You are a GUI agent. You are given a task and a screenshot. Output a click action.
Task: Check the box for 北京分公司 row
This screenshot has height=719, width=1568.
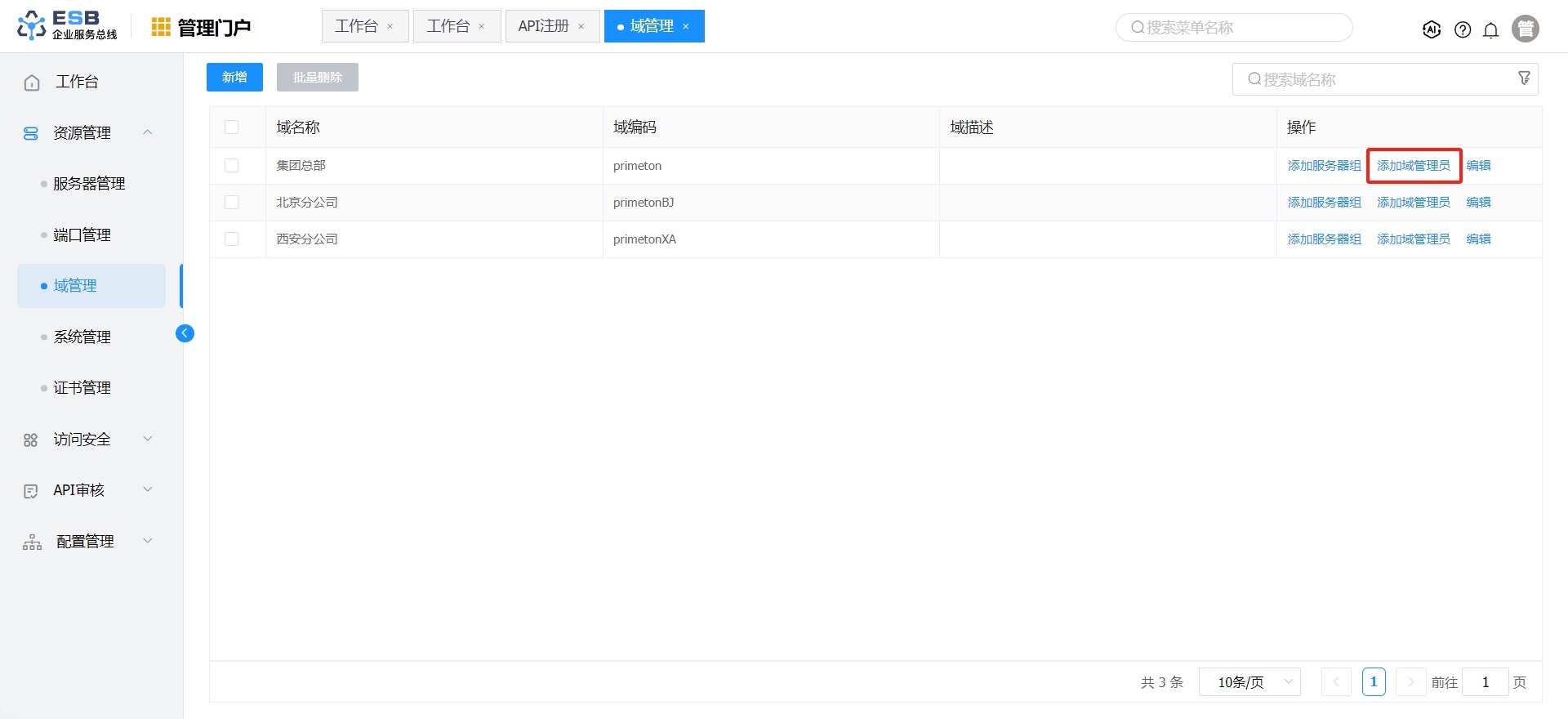232,203
